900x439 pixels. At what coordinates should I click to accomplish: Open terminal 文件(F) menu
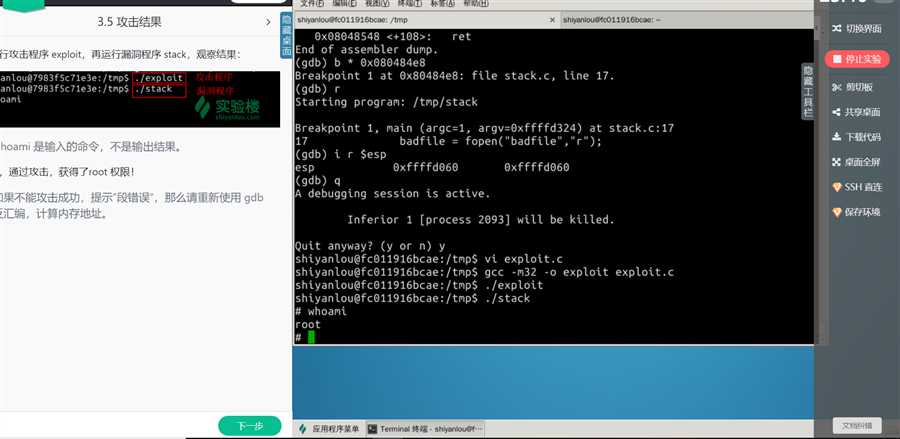tap(312, 3)
